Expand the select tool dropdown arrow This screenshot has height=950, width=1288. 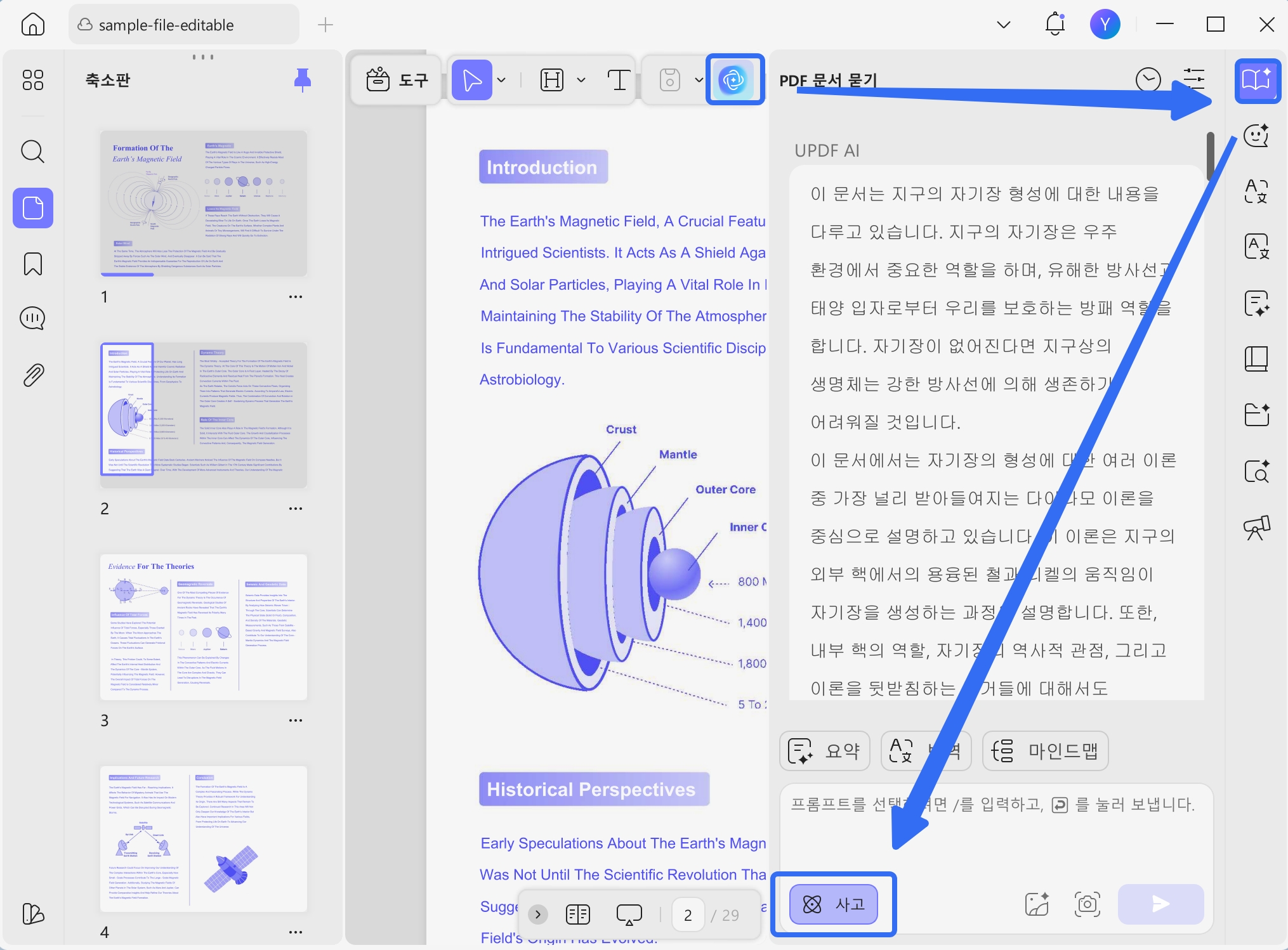502,80
